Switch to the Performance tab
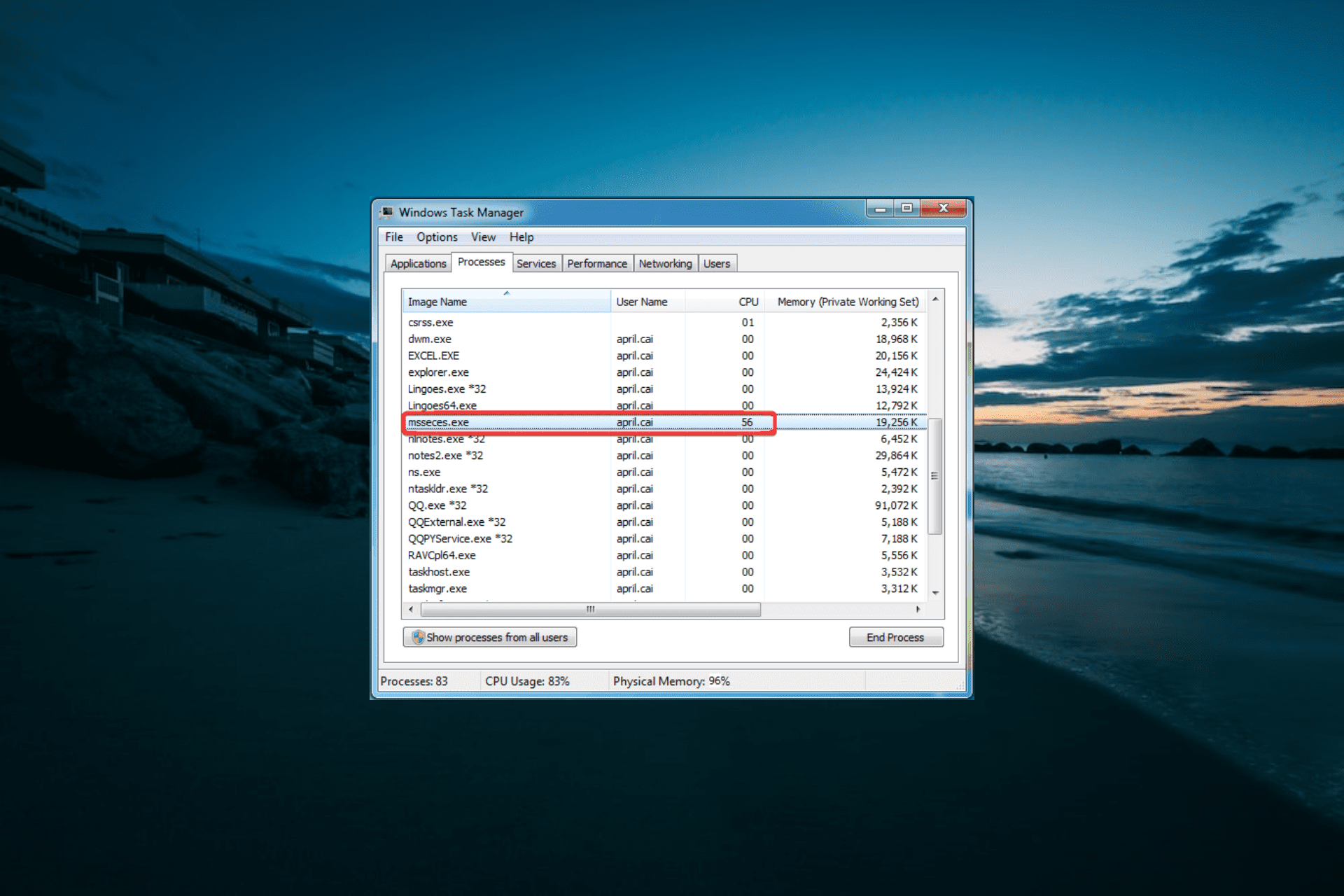1344x896 pixels. [x=596, y=264]
